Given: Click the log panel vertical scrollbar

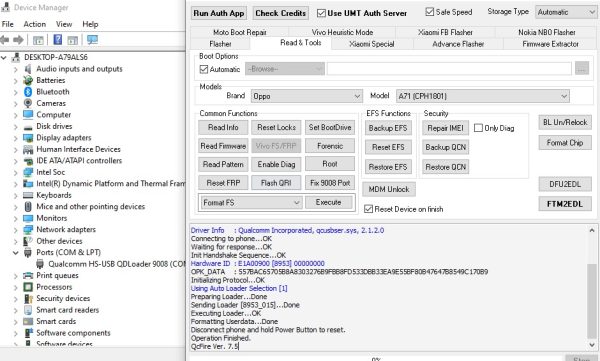Looking at the screenshot, I should [592, 301].
